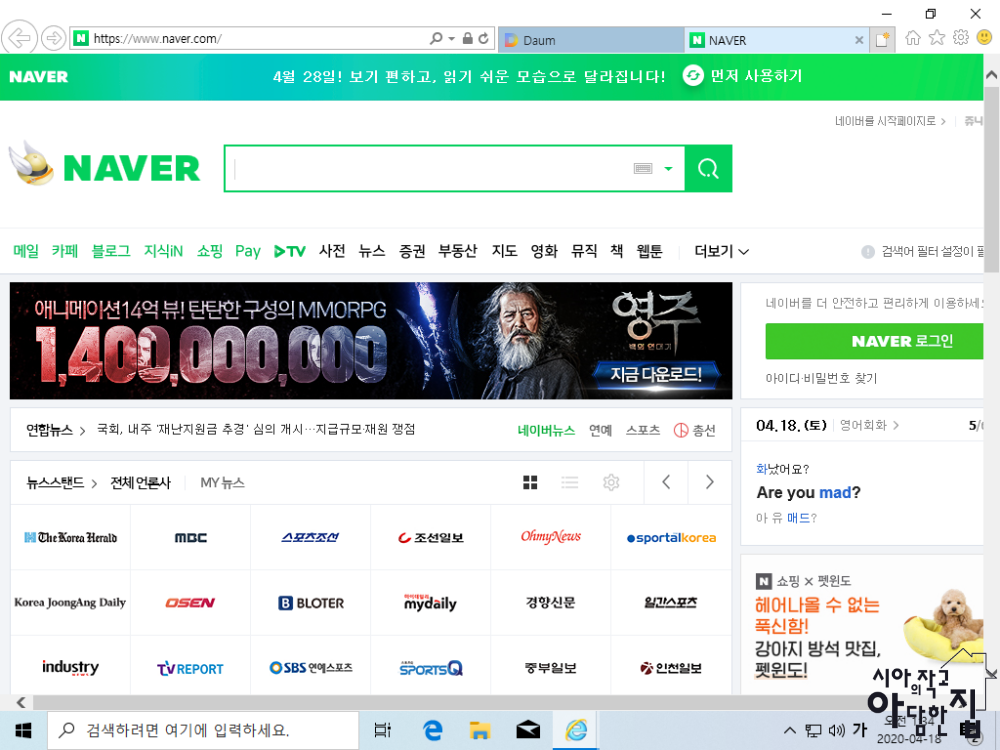This screenshot has width=1000, height=750.
Task: Click the NAVER 로그인 button
Action: tap(875, 341)
